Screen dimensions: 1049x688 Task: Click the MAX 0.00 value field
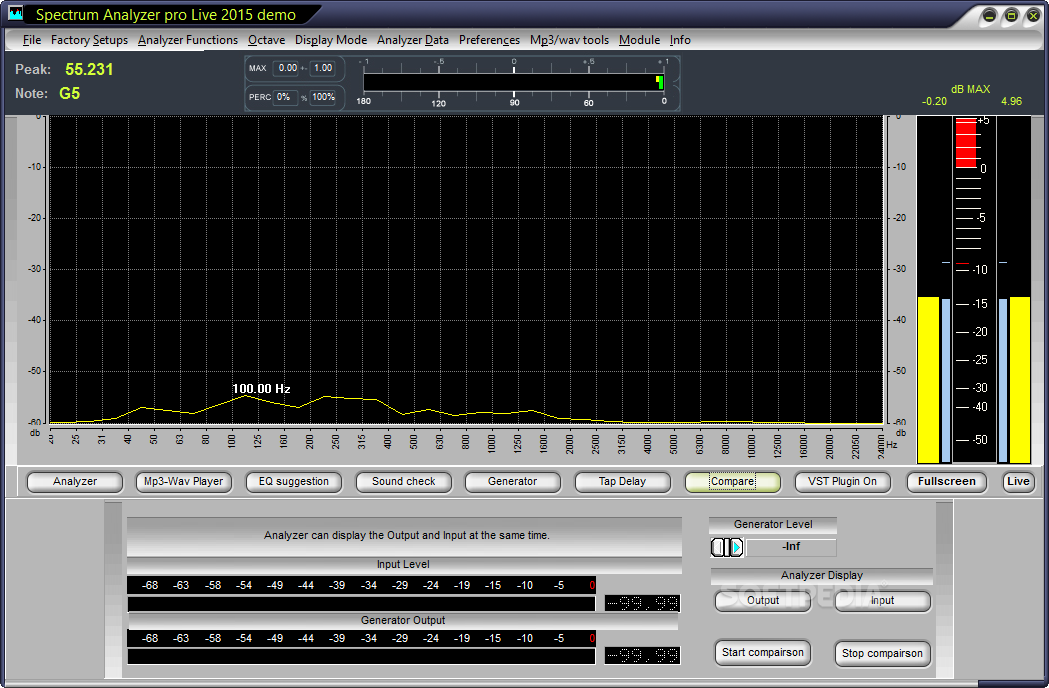pyautogui.click(x=288, y=68)
